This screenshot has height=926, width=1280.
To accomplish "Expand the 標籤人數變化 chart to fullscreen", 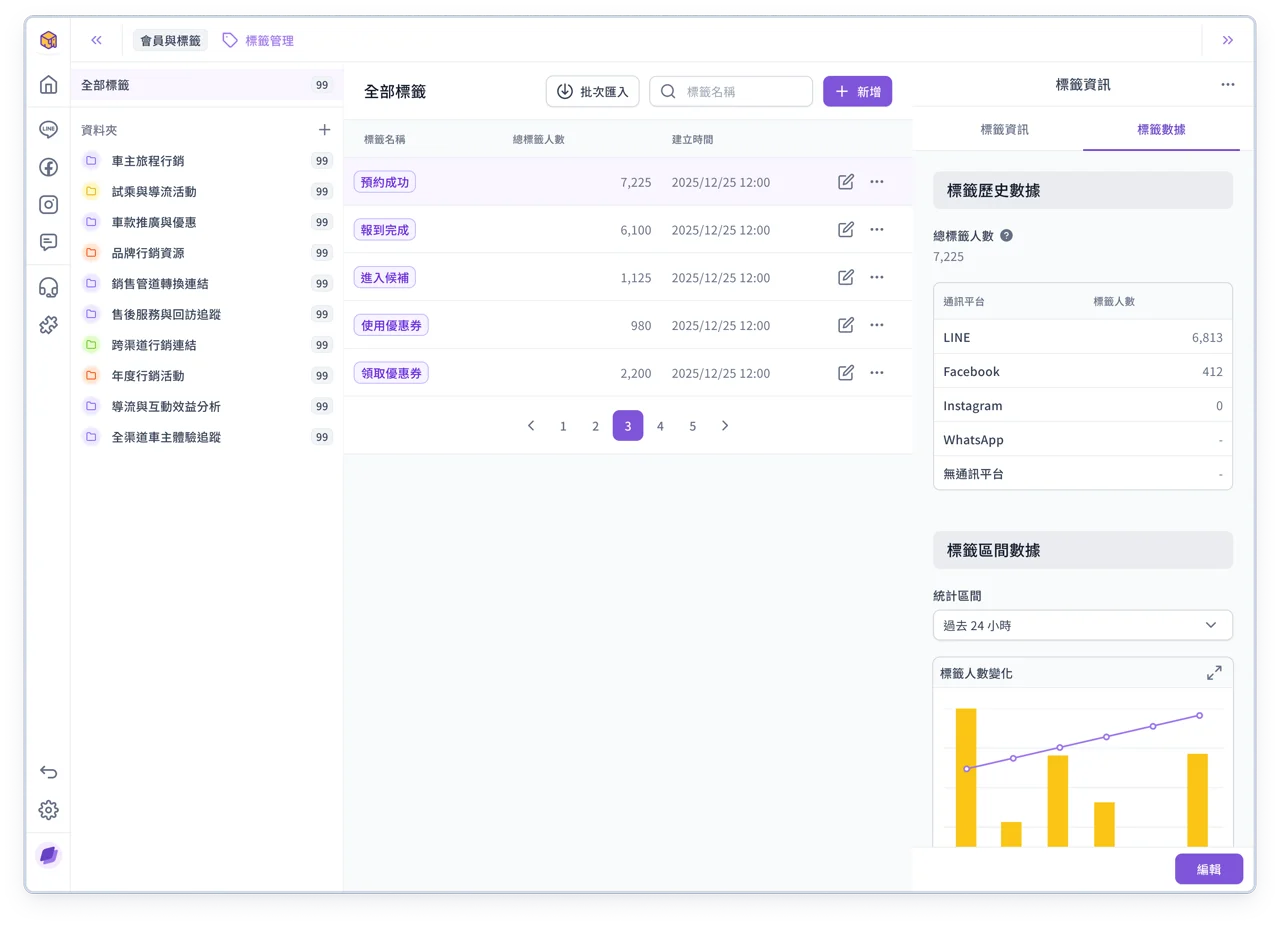I will point(1214,673).
